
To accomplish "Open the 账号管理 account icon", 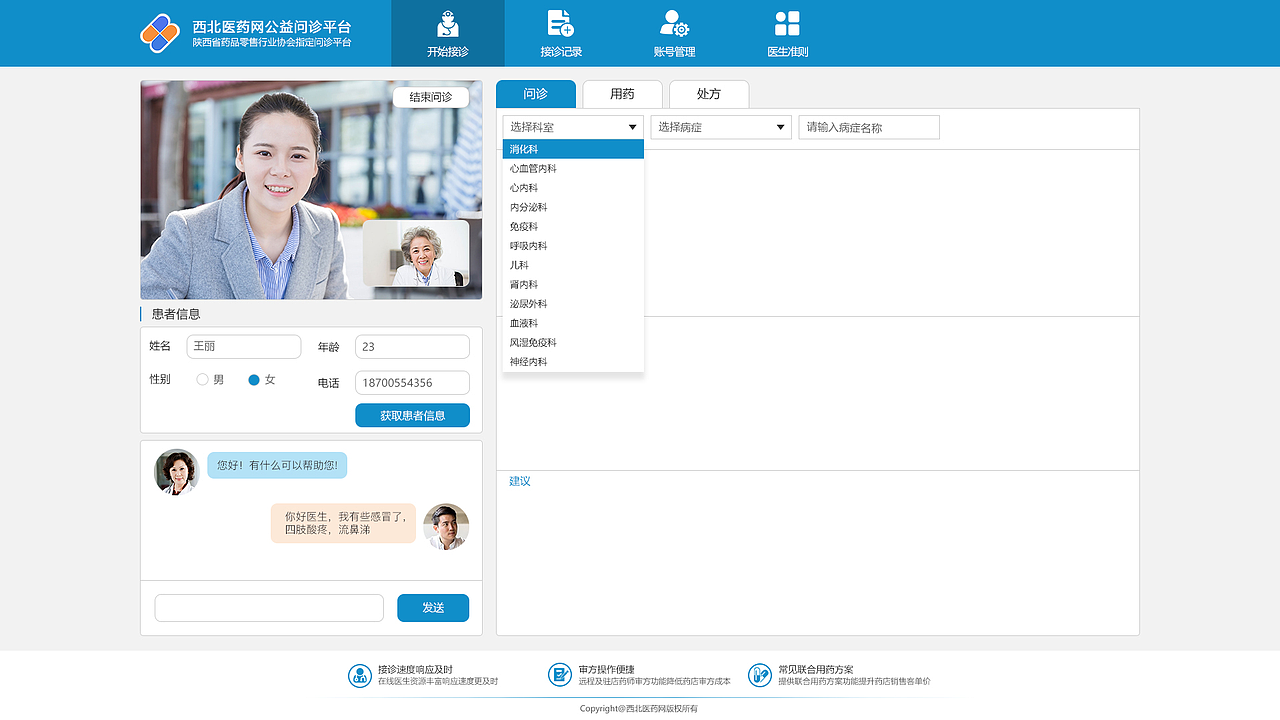I will tap(674, 24).
